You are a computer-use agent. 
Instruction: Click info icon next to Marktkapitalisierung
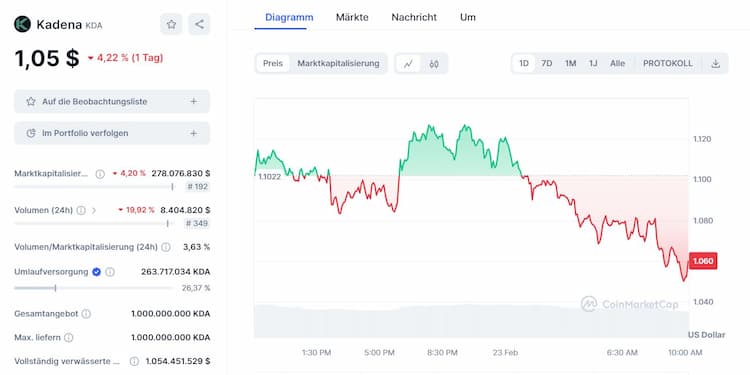pos(99,174)
